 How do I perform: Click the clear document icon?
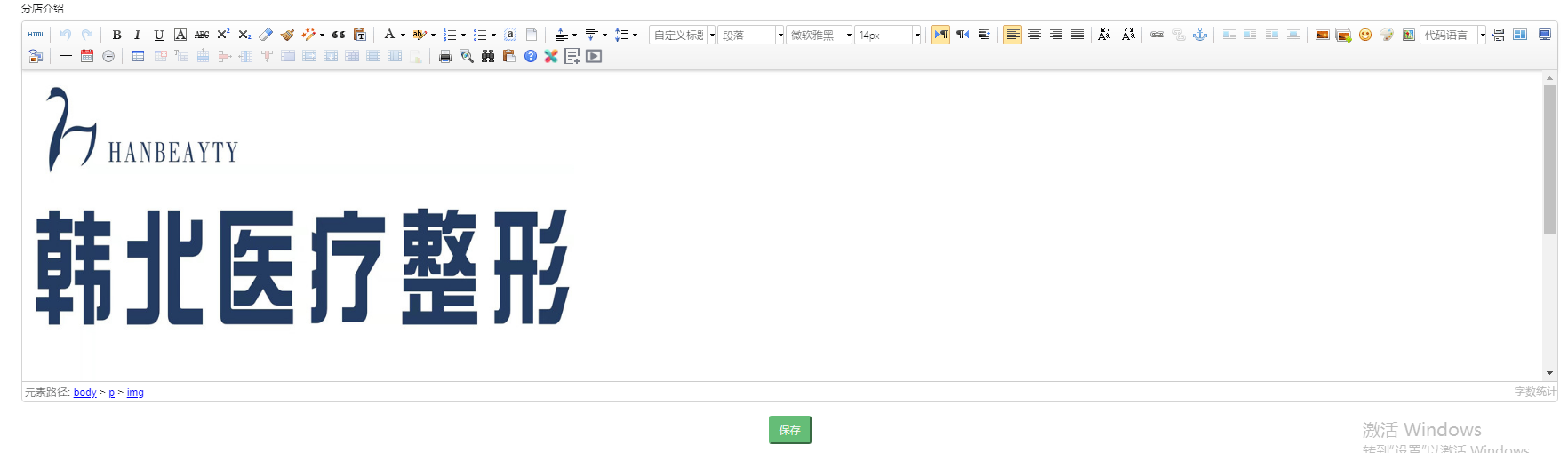(x=532, y=35)
